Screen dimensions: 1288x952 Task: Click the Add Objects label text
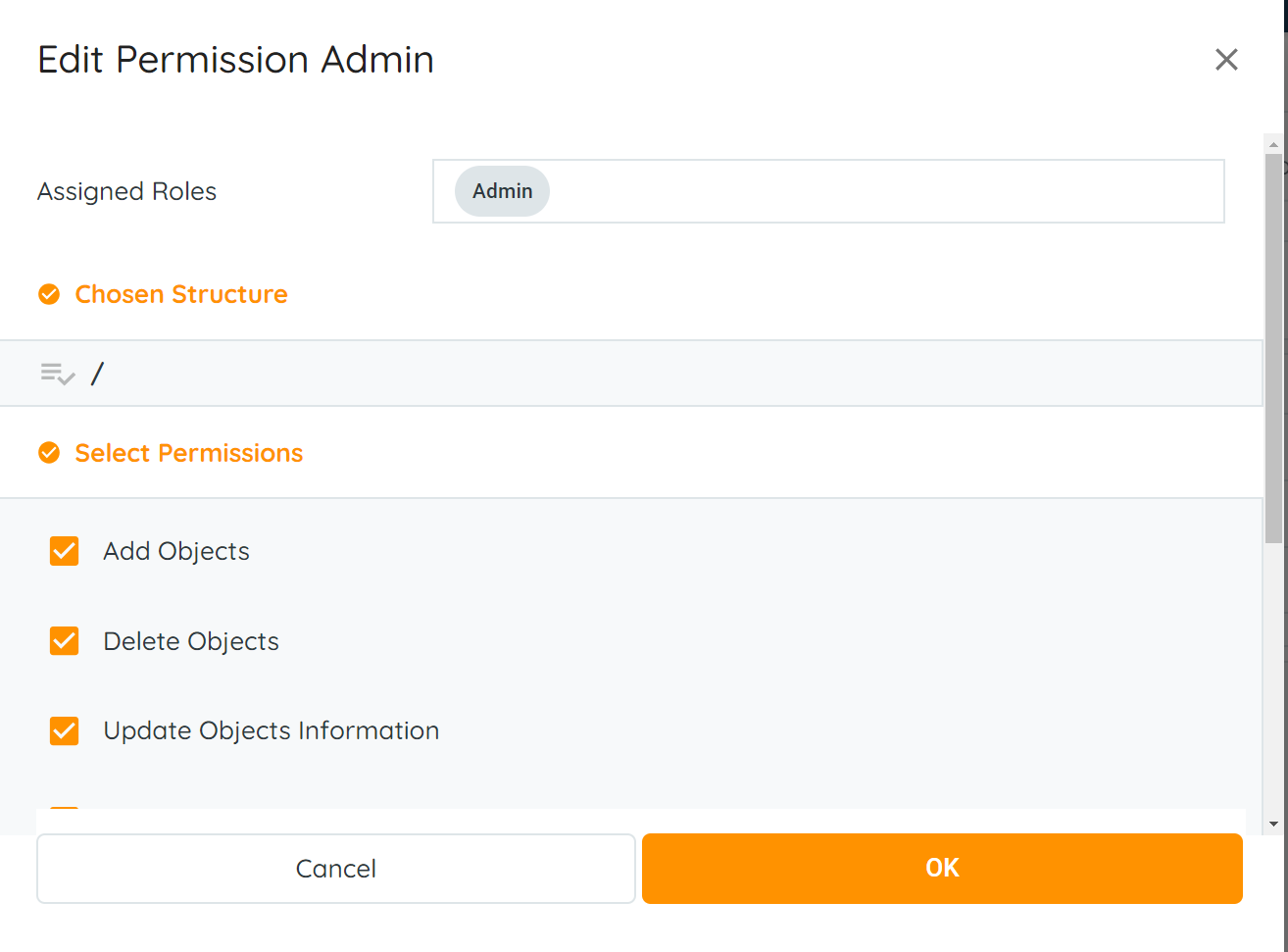point(176,551)
